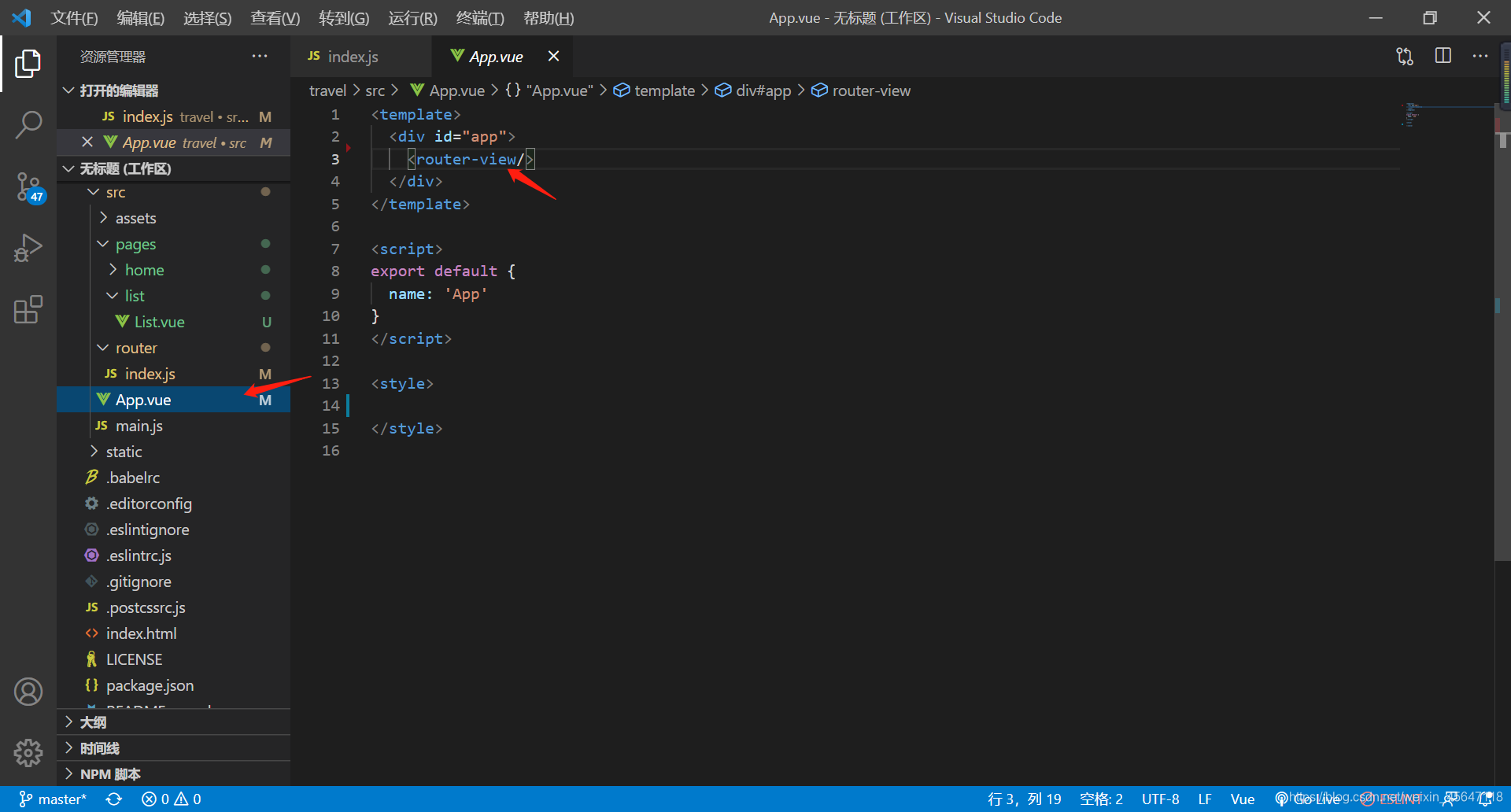Collapse the src folder
This screenshot has width=1511, height=812.
pyautogui.click(x=173, y=192)
